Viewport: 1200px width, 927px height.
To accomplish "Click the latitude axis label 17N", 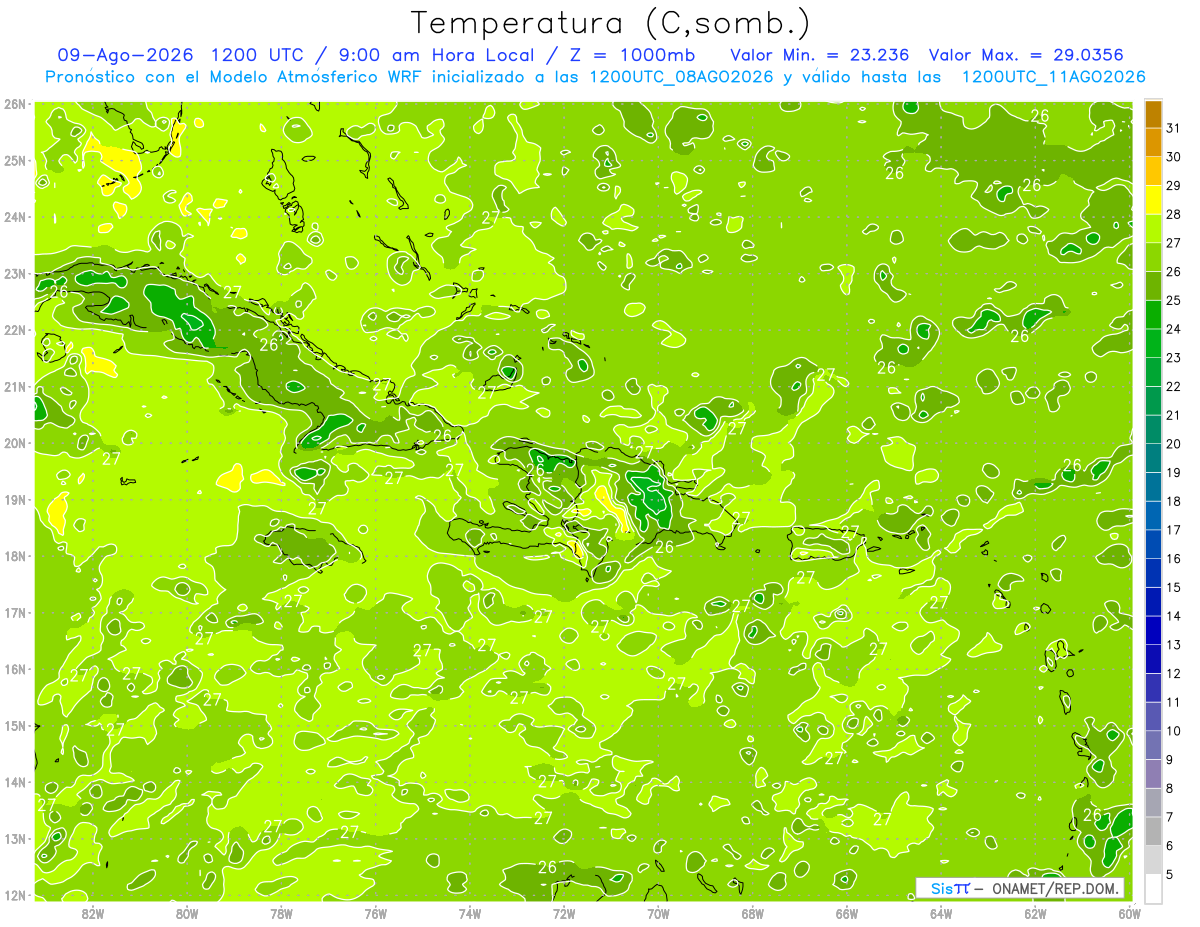I will 15,613.
